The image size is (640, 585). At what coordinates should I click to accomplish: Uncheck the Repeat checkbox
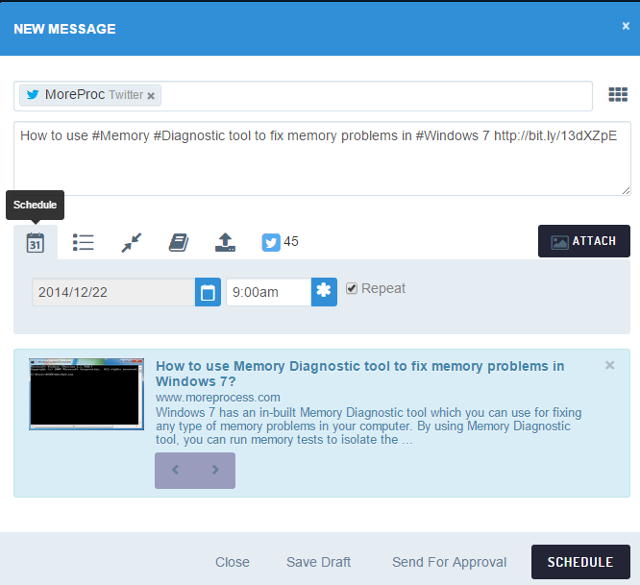click(351, 288)
